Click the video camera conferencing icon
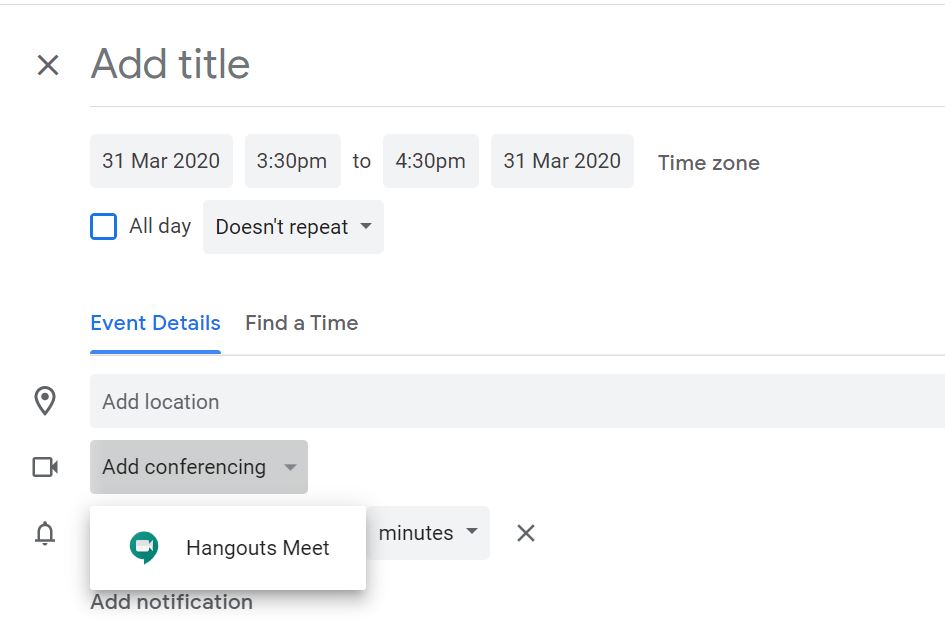 45,467
